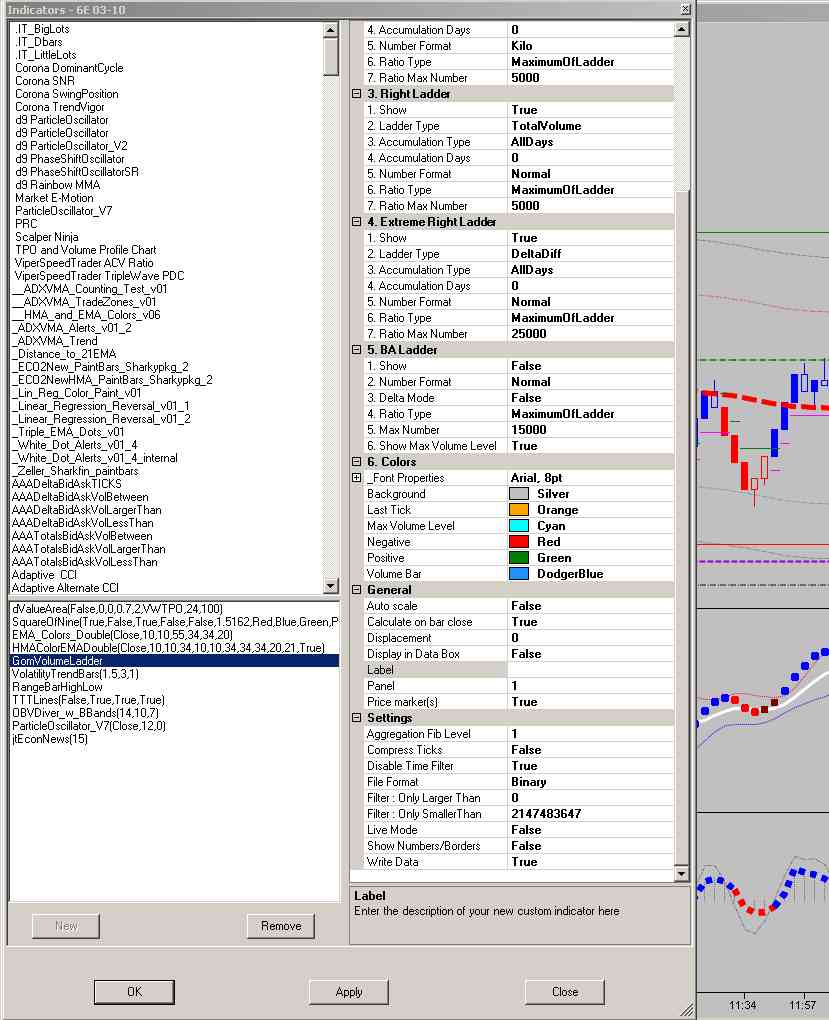This screenshot has width=829, height=1020.
Task: Click Filter Only SmallerThan value 2147483647
Action: (x=590, y=814)
